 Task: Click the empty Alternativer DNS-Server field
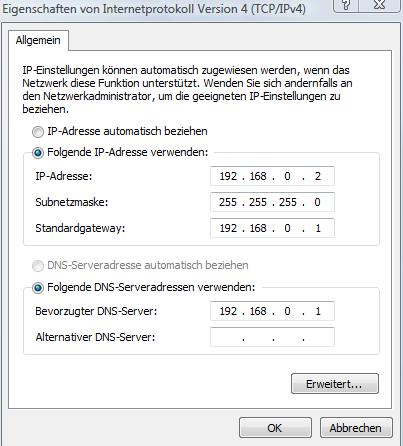pos(272,337)
